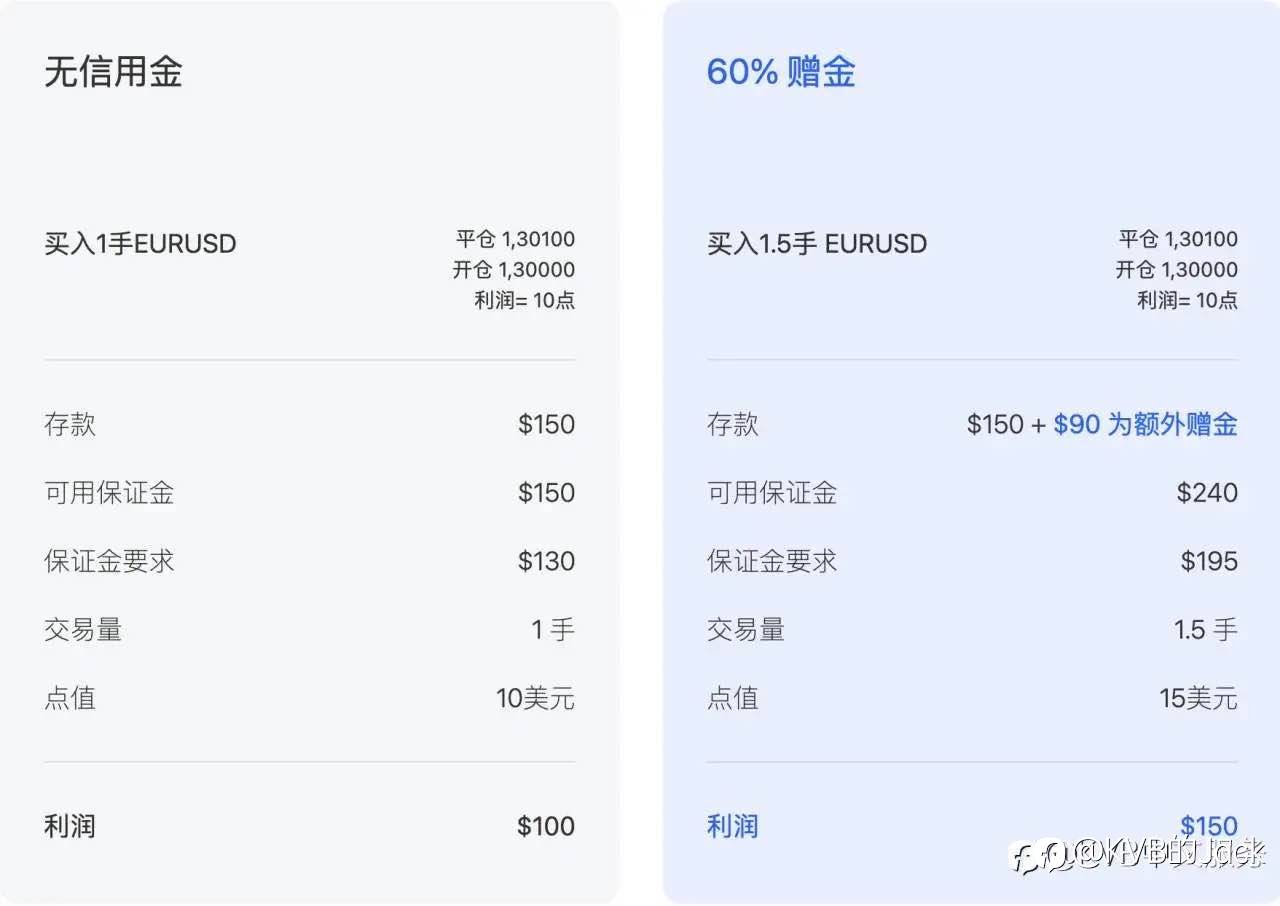The image size is (1280, 906).
Task: Click the 存款 label in left card
Action: pos(70,424)
